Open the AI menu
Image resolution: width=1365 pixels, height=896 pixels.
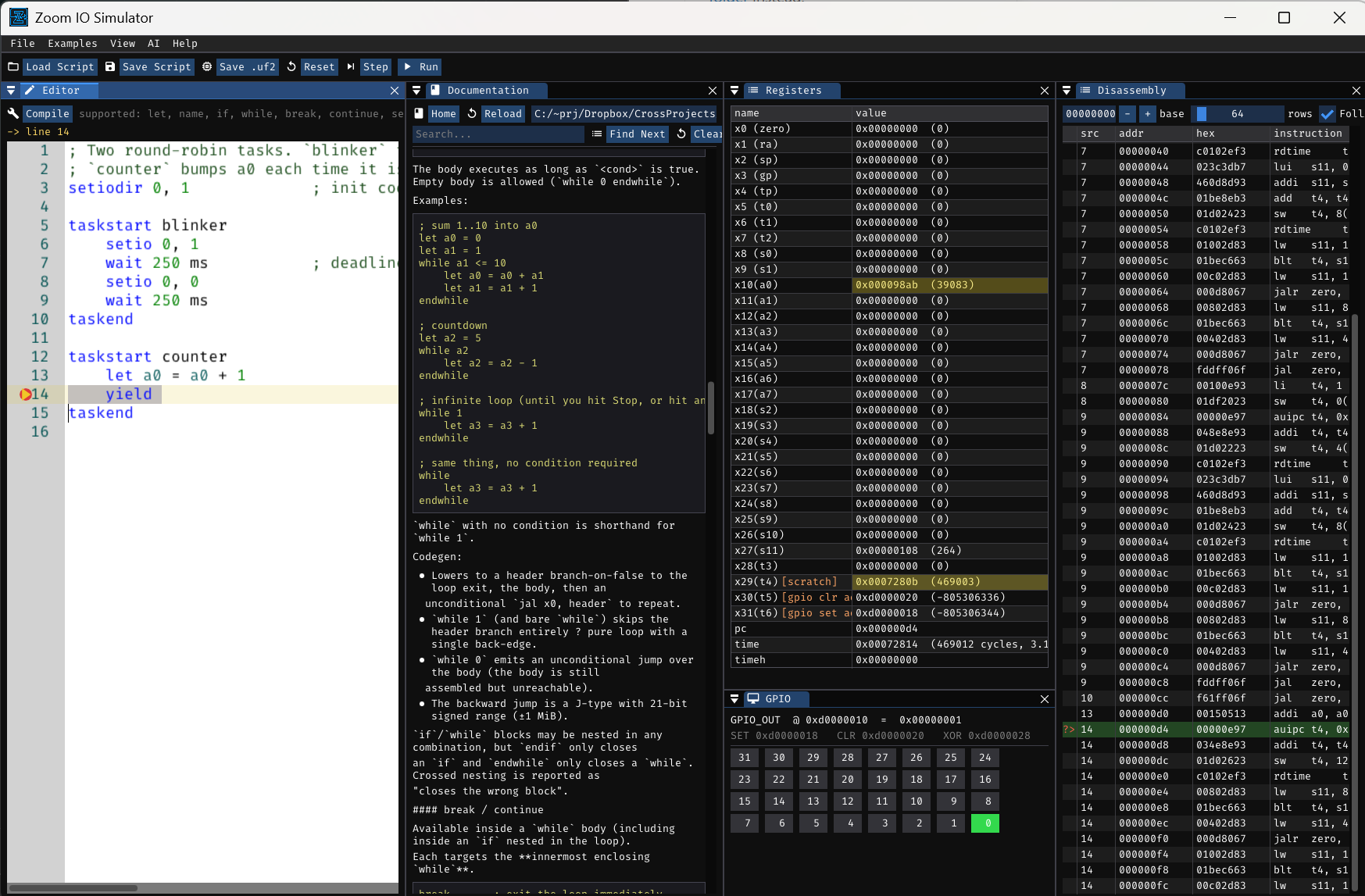(154, 44)
